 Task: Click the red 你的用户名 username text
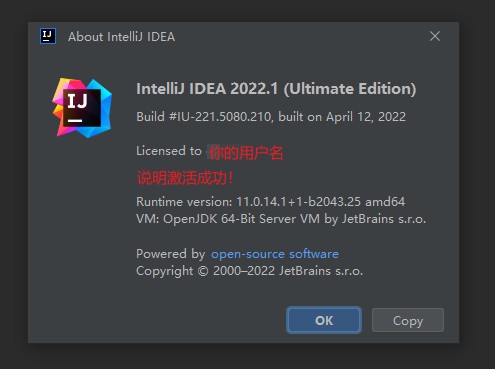[x=246, y=153]
